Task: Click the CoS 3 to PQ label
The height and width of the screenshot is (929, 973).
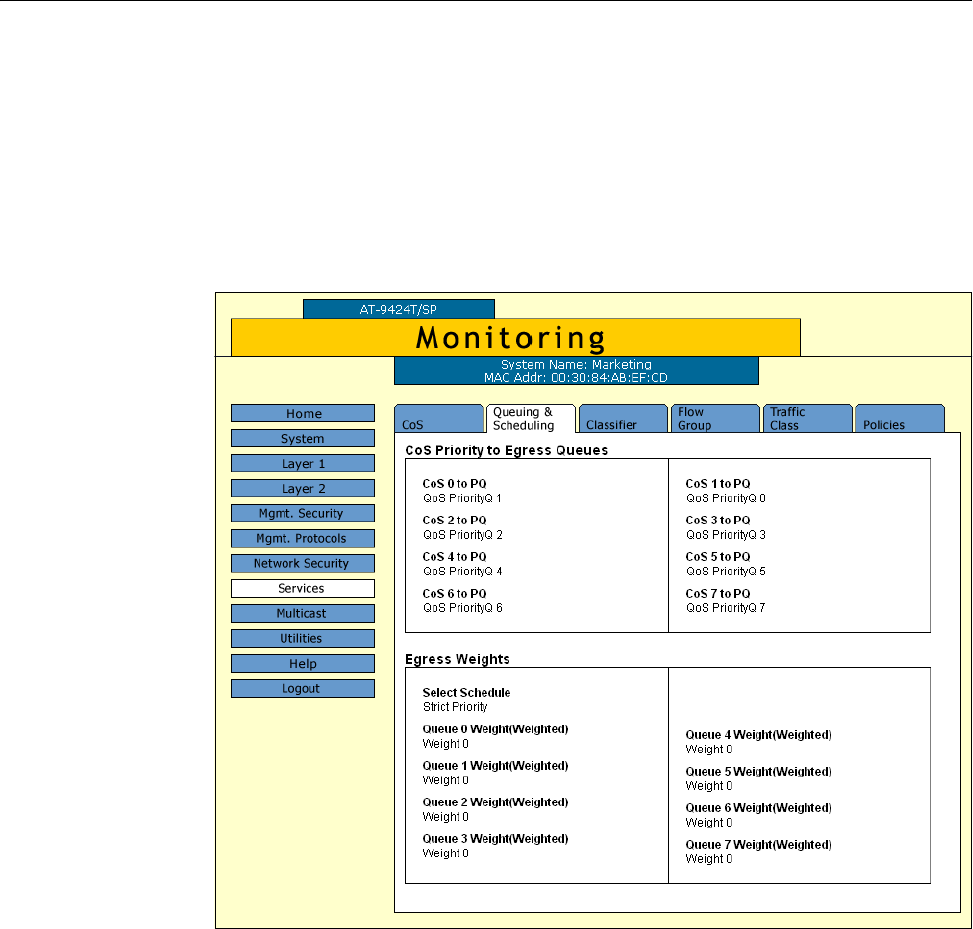Action: (718, 520)
